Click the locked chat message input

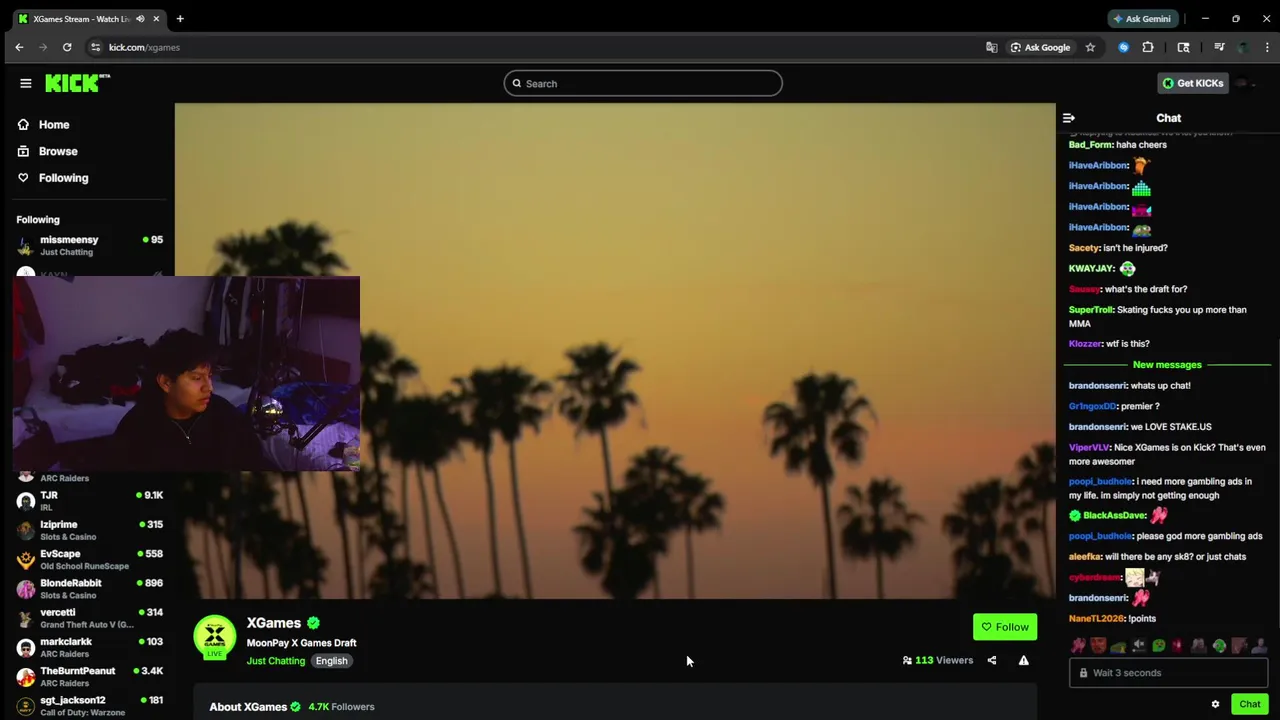(x=1168, y=673)
